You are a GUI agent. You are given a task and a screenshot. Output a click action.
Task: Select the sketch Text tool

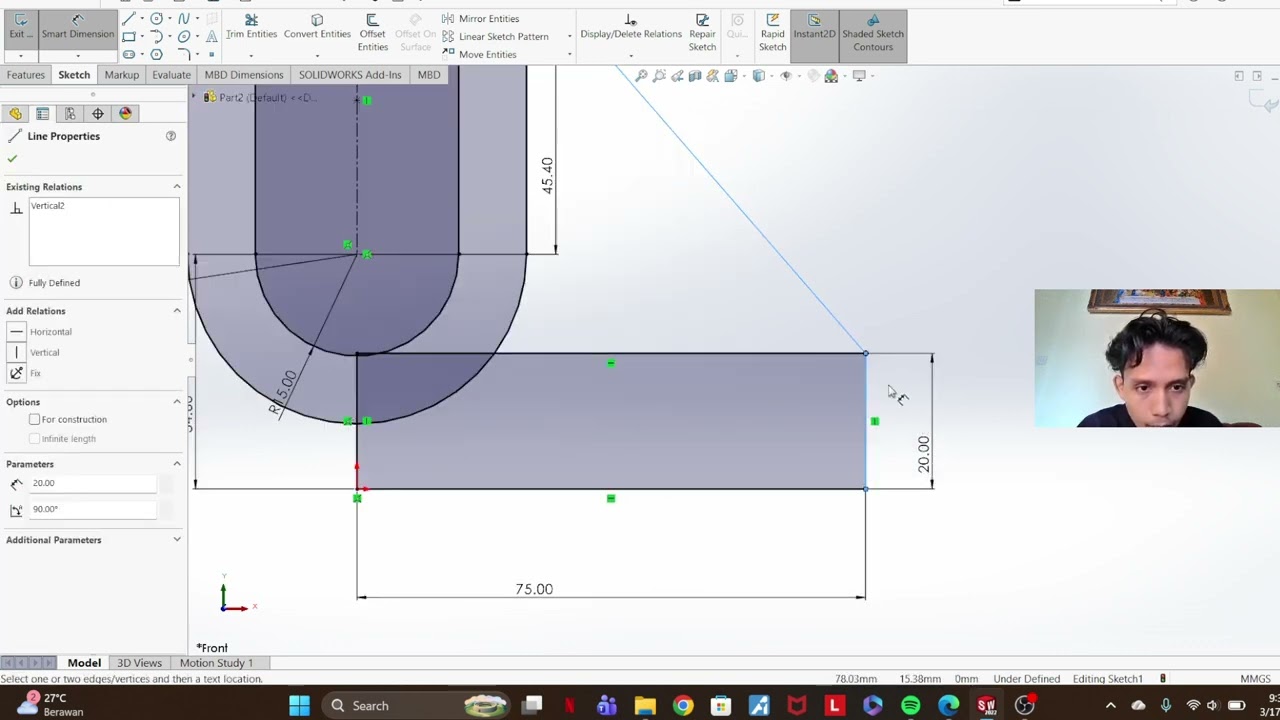coord(212,36)
